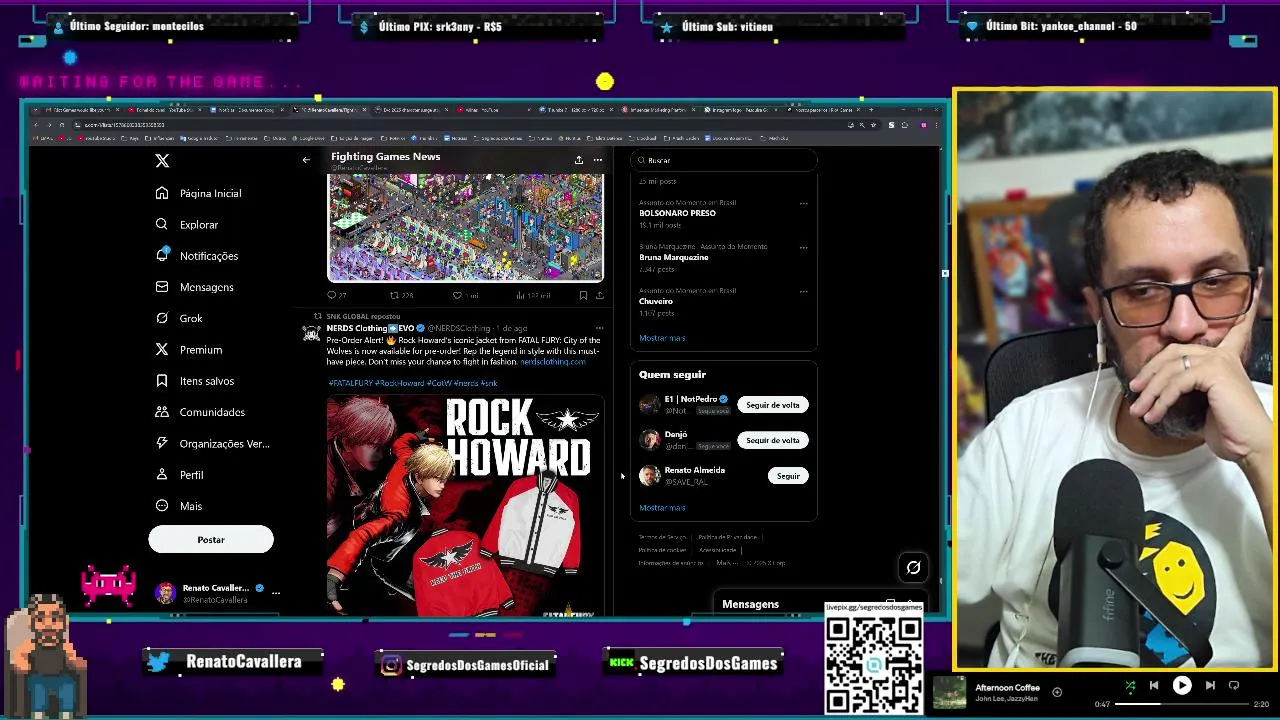
Task: Click browser reload button
Action: (61, 125)
